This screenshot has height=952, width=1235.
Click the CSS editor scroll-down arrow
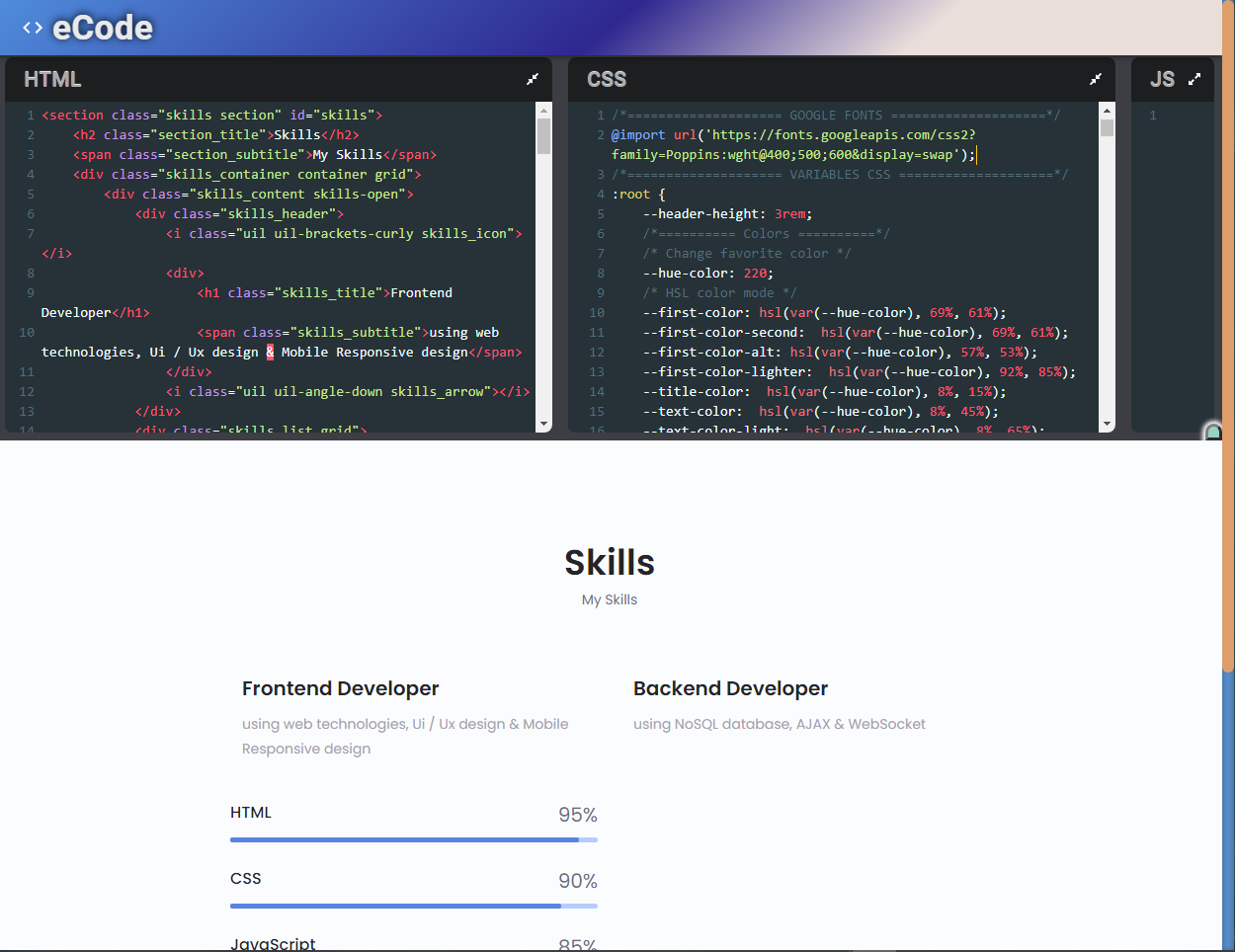click(x=1107, y=424)
